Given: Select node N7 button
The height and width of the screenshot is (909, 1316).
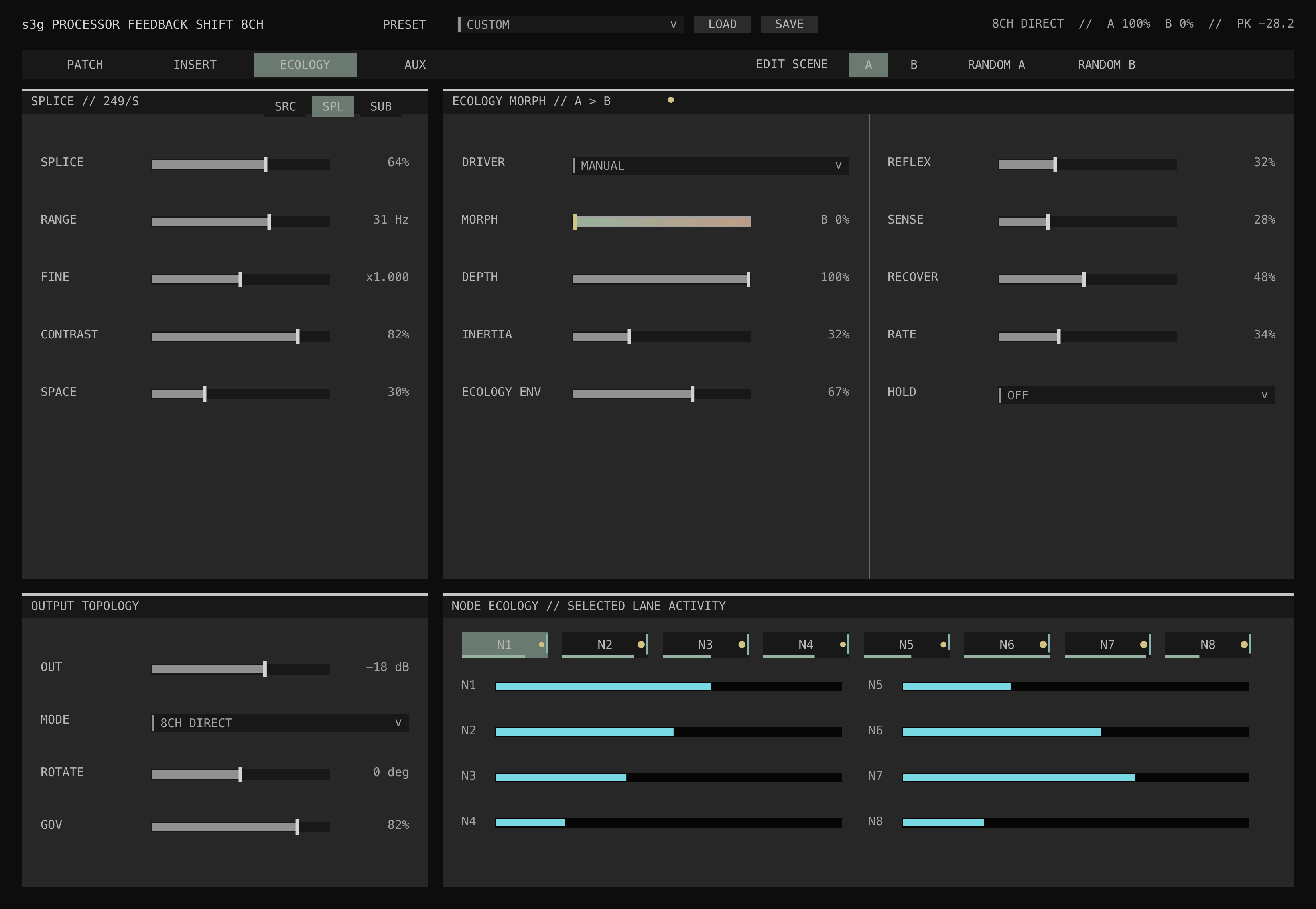Looking at the screenshot, I should tap(1107, 645).
